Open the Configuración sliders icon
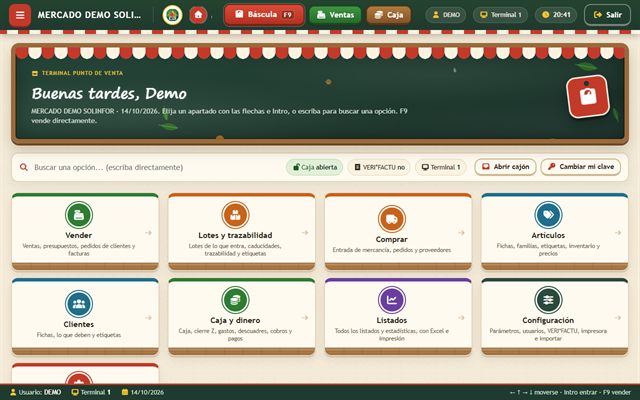 pyautogui.click(x=548, y=300)
